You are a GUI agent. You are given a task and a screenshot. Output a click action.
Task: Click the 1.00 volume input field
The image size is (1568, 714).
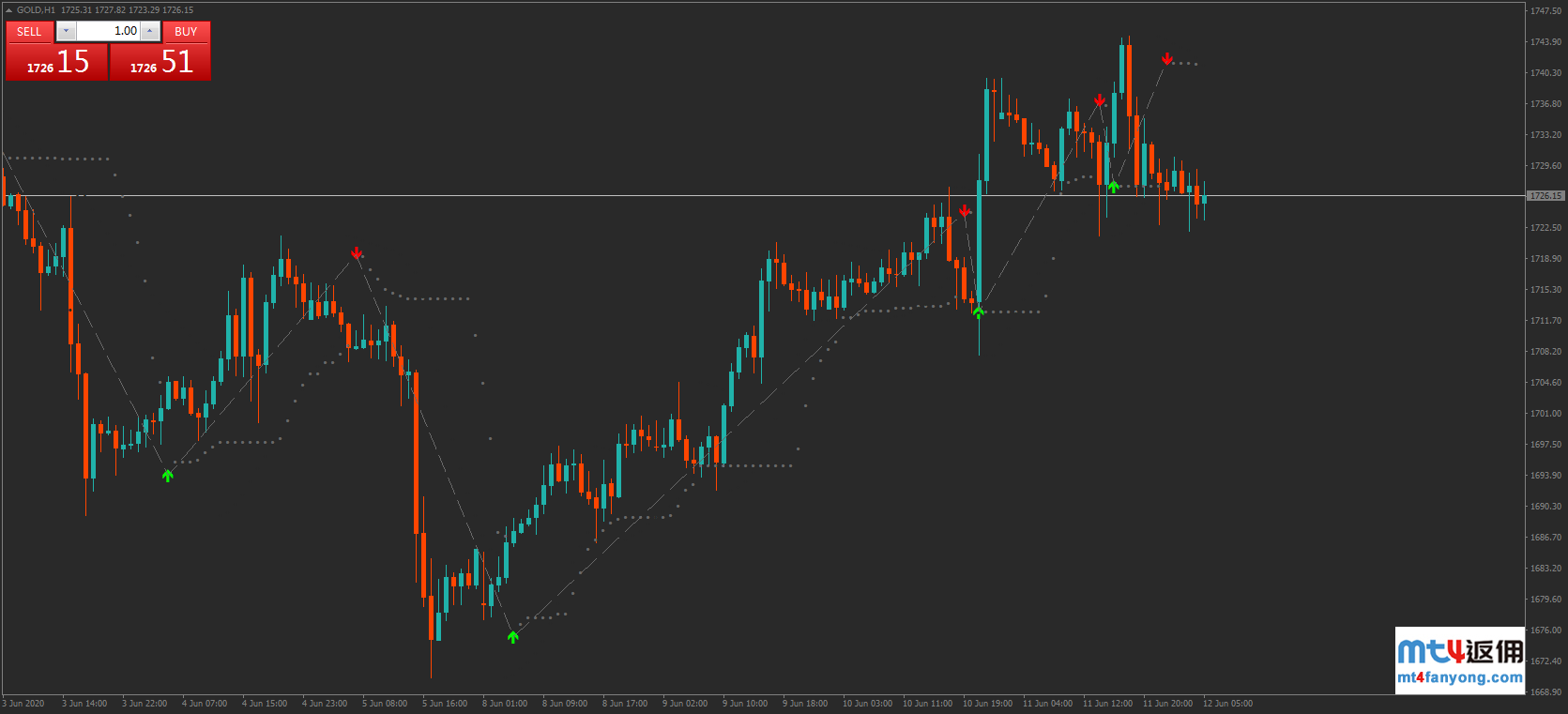(108, 31)
